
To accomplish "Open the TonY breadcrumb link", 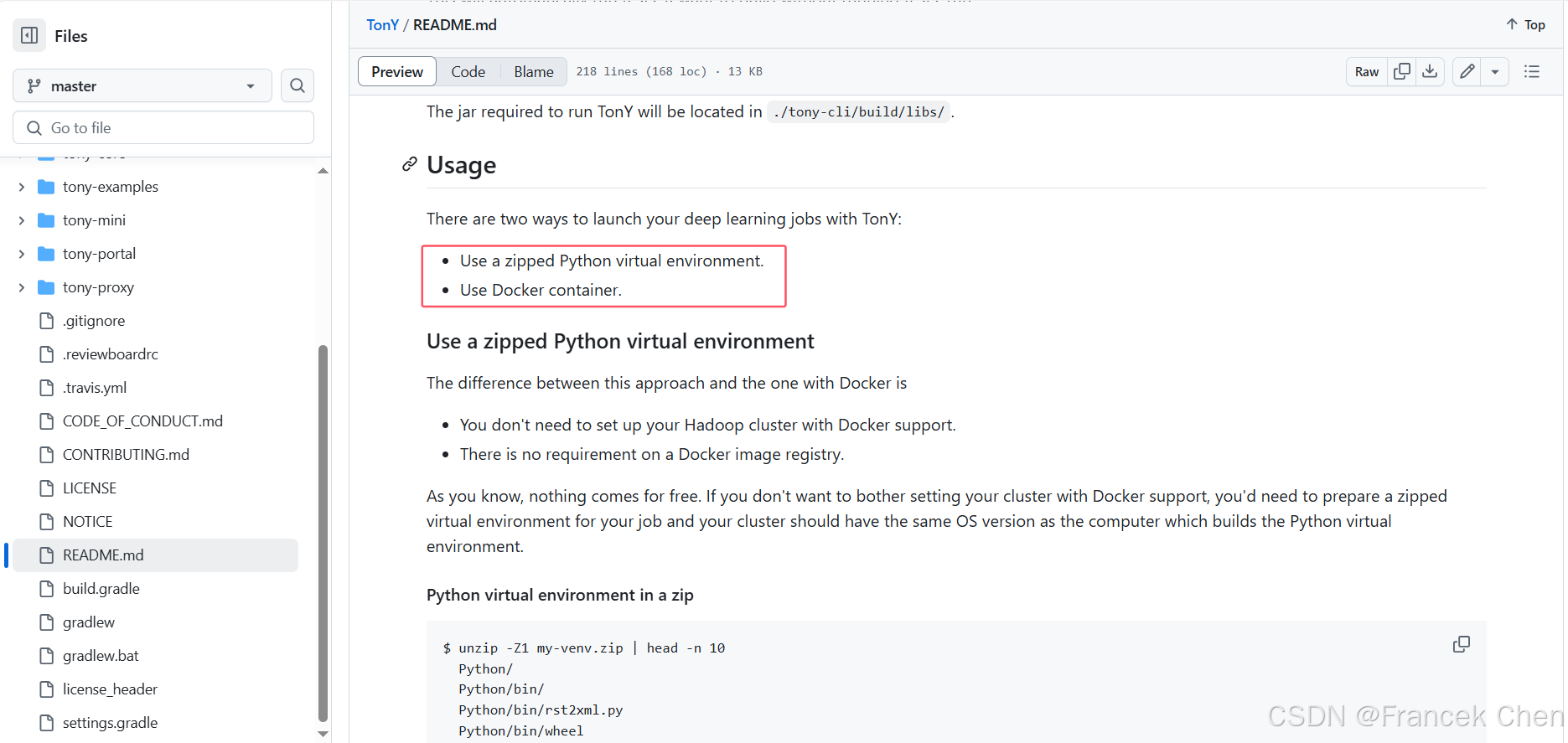I will pos(382,25).
